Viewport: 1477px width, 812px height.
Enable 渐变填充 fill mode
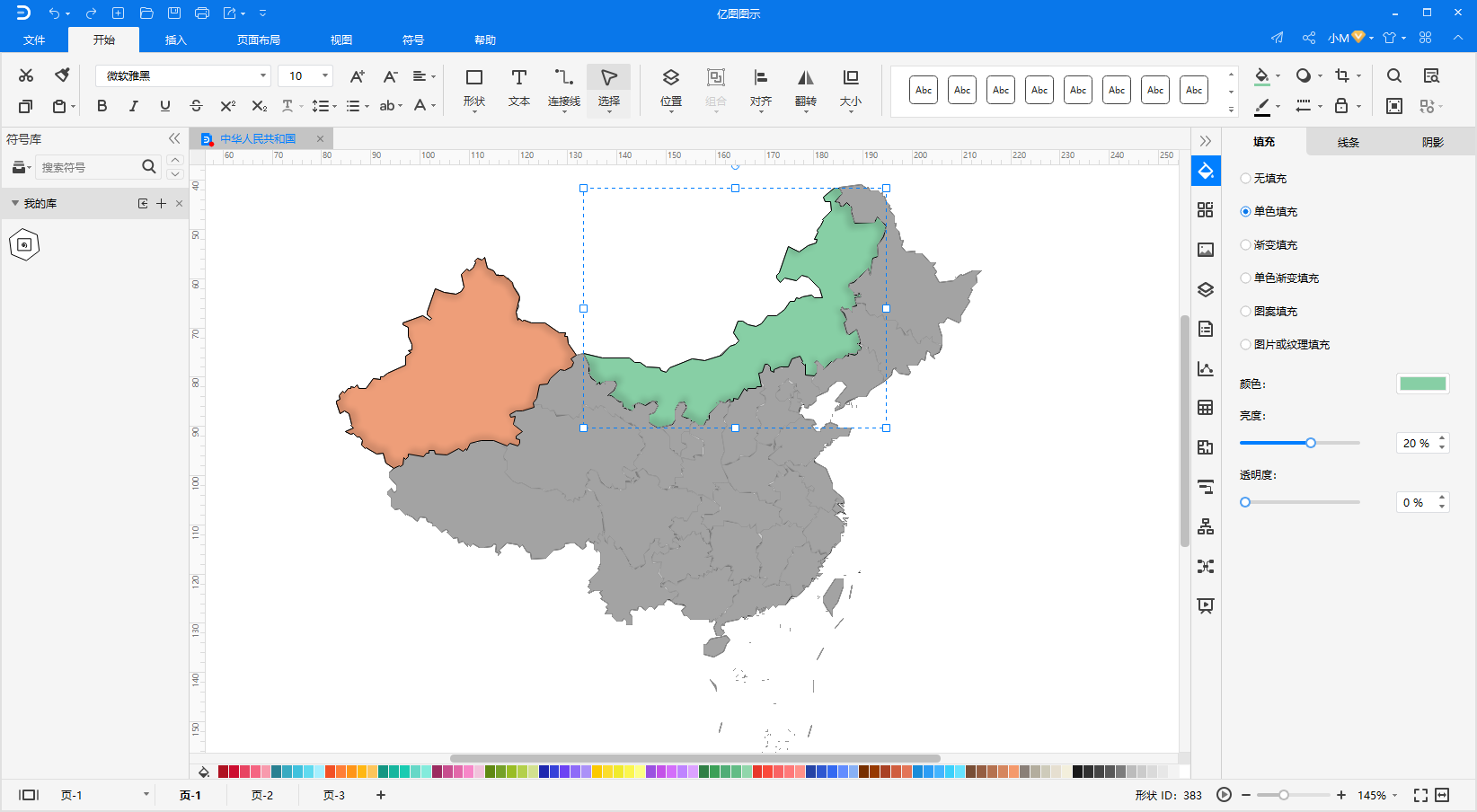point(1246,244)
